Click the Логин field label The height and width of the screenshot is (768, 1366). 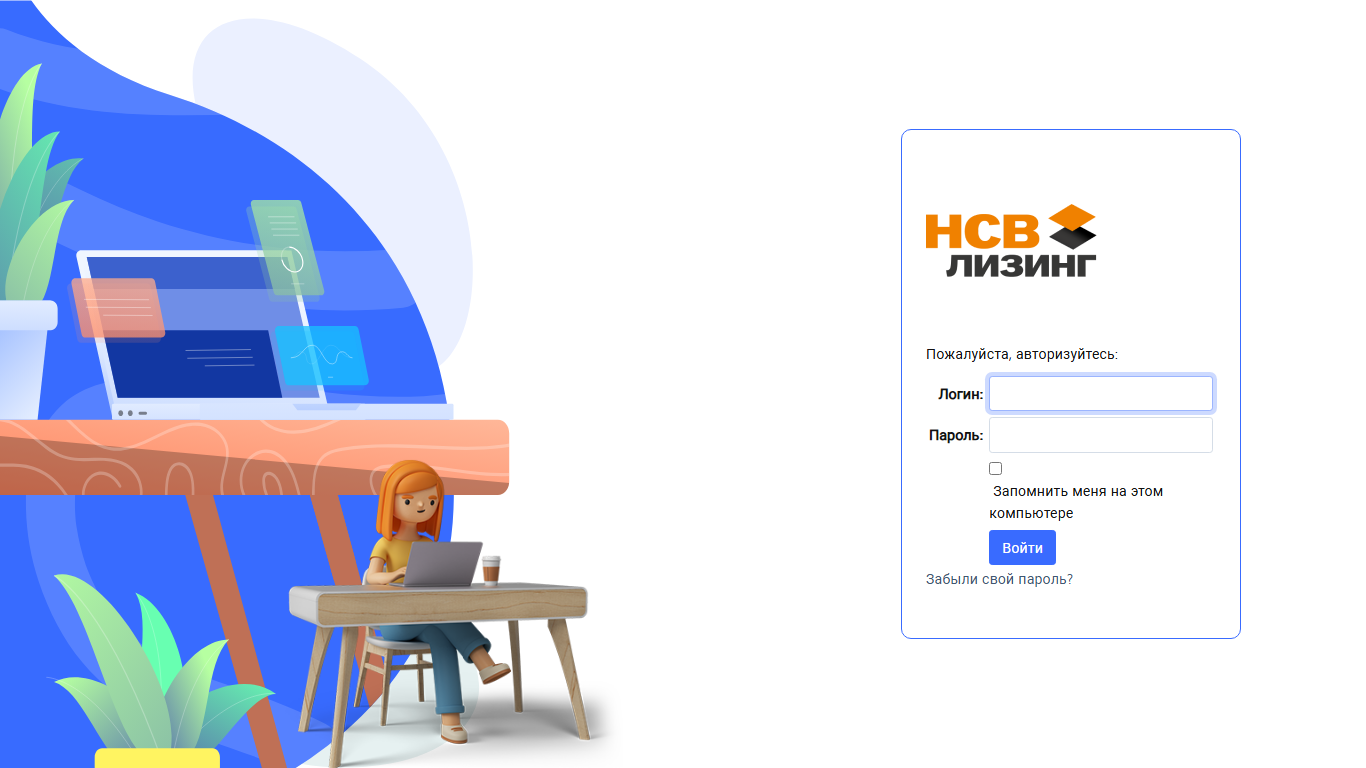pyautogui.click(x=961, y=394)
